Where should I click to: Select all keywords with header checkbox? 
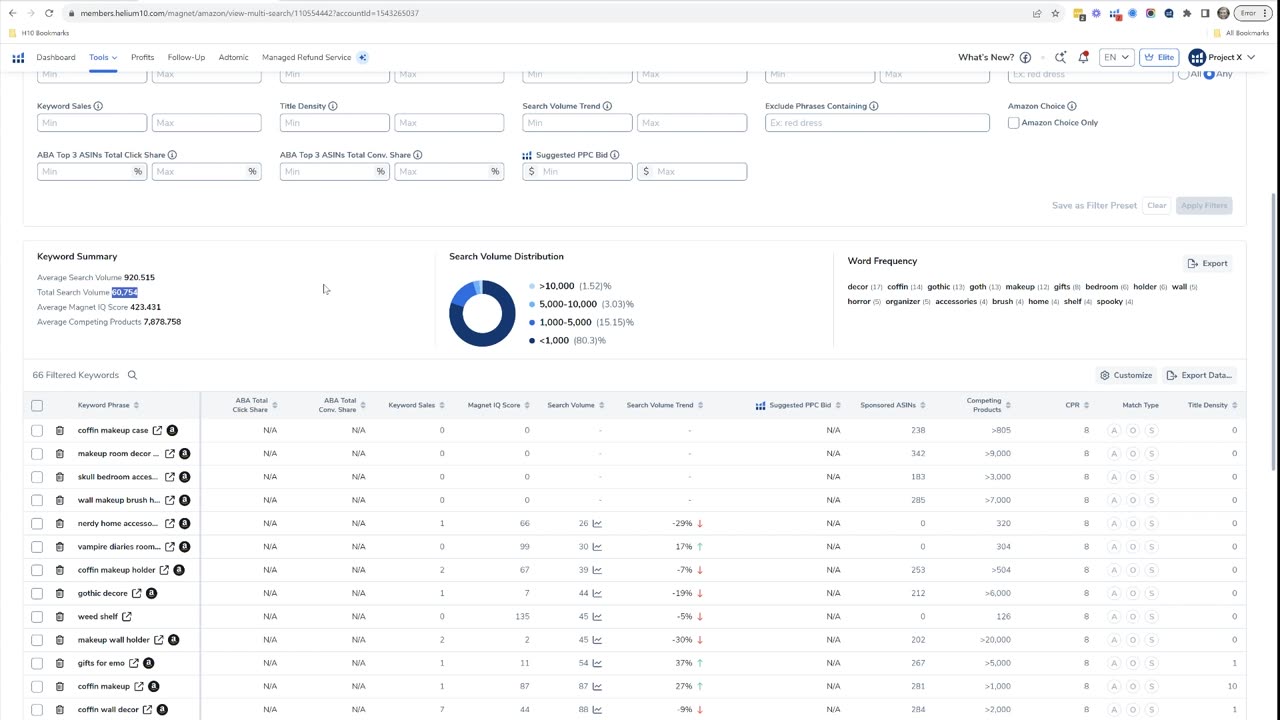(x=37, y=405)
